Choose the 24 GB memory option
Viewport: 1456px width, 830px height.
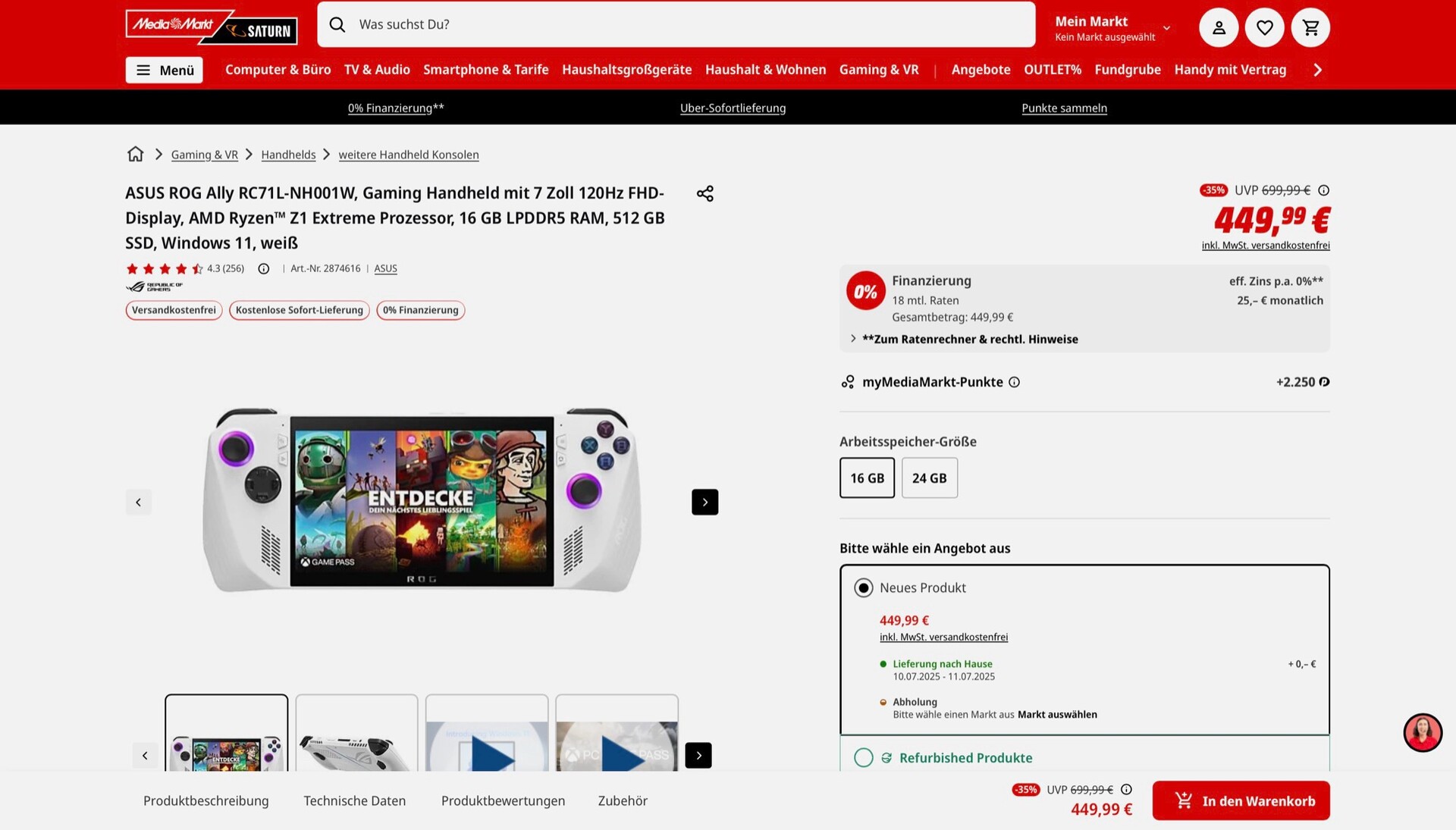click(x=929, y=478)
